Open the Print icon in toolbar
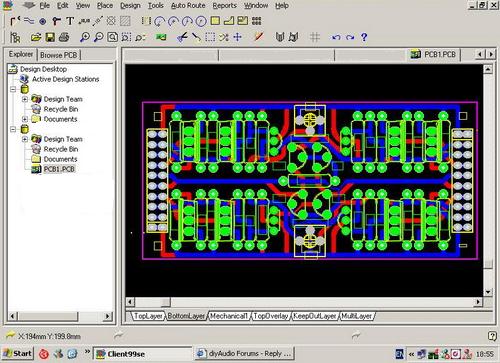Image resolution: width=500 pixels, height=363 pixels. [64, 37]
